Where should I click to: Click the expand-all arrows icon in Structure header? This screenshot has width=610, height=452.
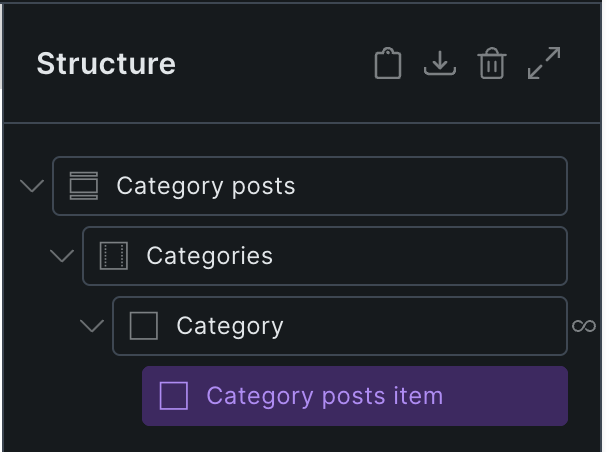[544, 63]
